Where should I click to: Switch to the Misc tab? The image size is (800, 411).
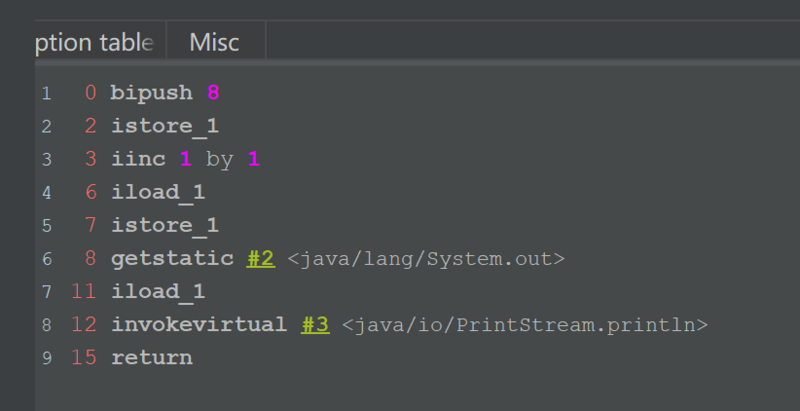215,43
